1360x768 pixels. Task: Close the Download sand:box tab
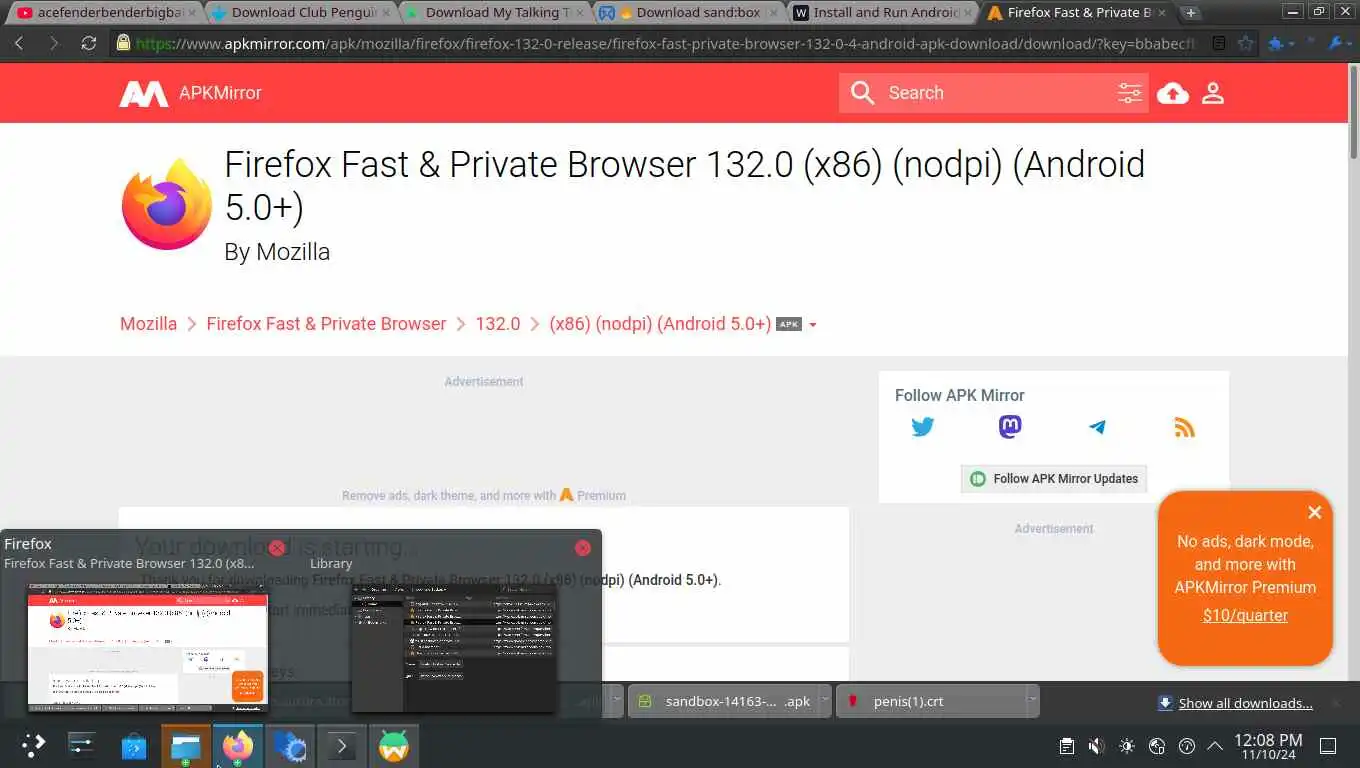(x=773, y=13)
